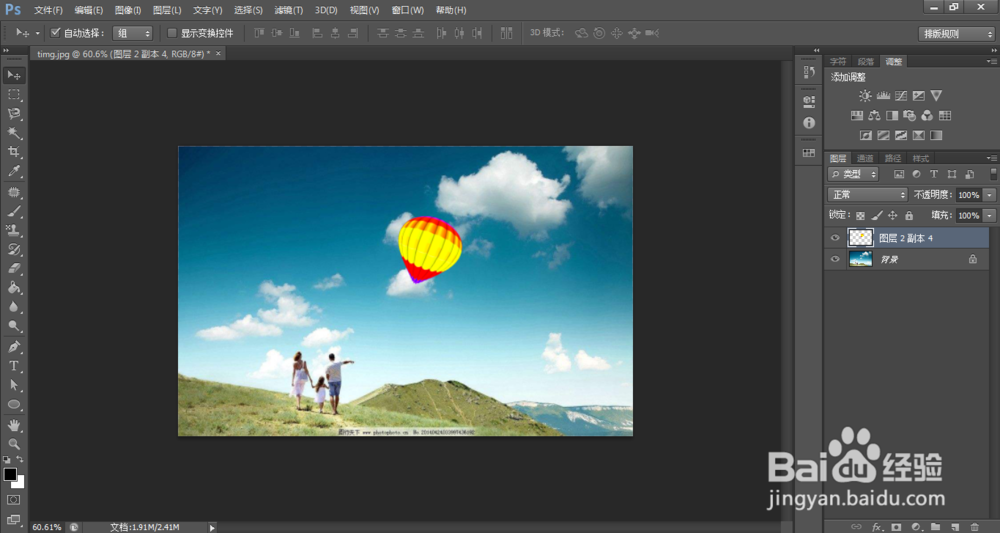Viewport: 1000px width, 533px height.
Task: Toggle lock all padlock icon
Action: (x=909, y=215)
